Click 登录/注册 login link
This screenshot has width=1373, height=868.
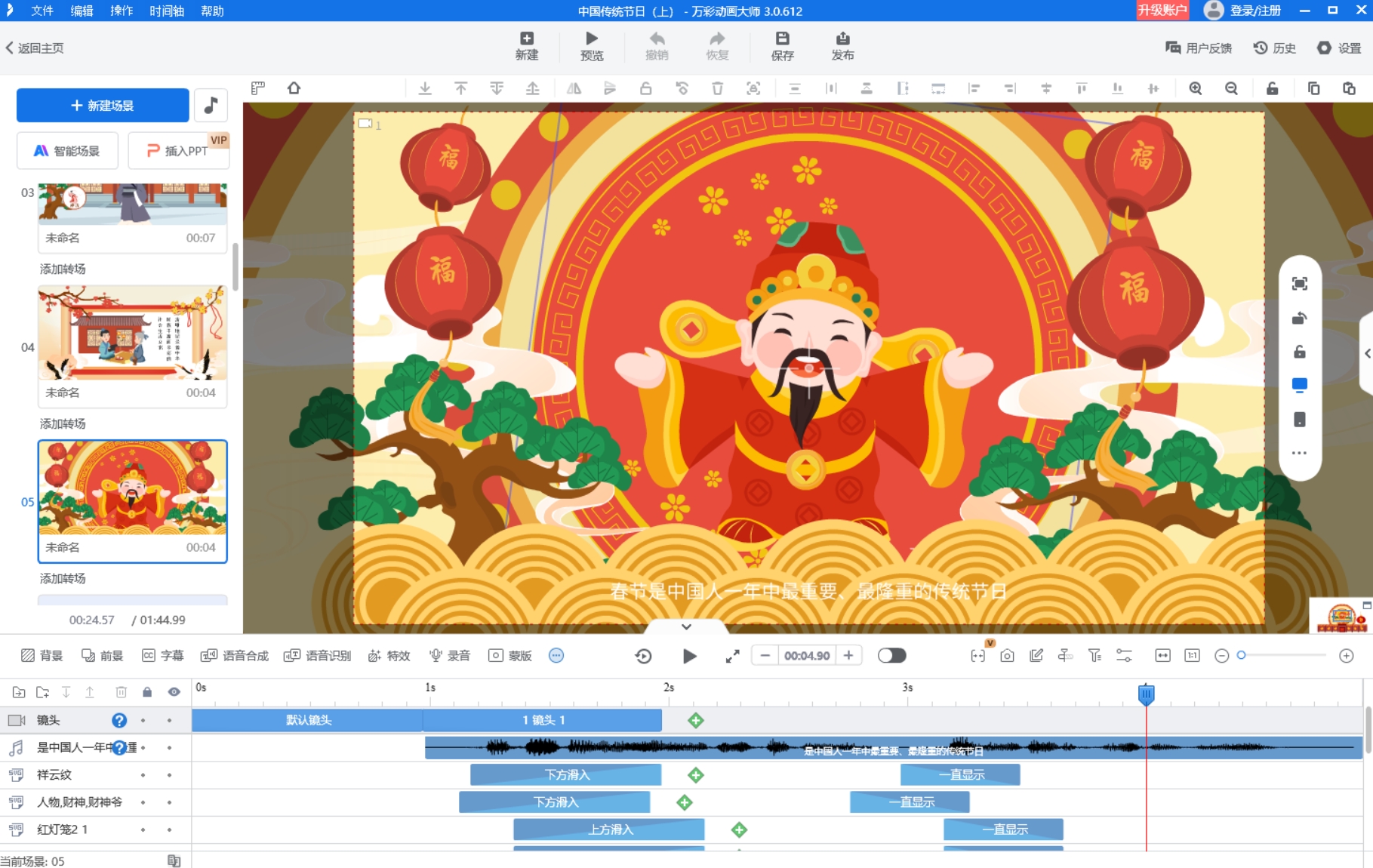1255,11
